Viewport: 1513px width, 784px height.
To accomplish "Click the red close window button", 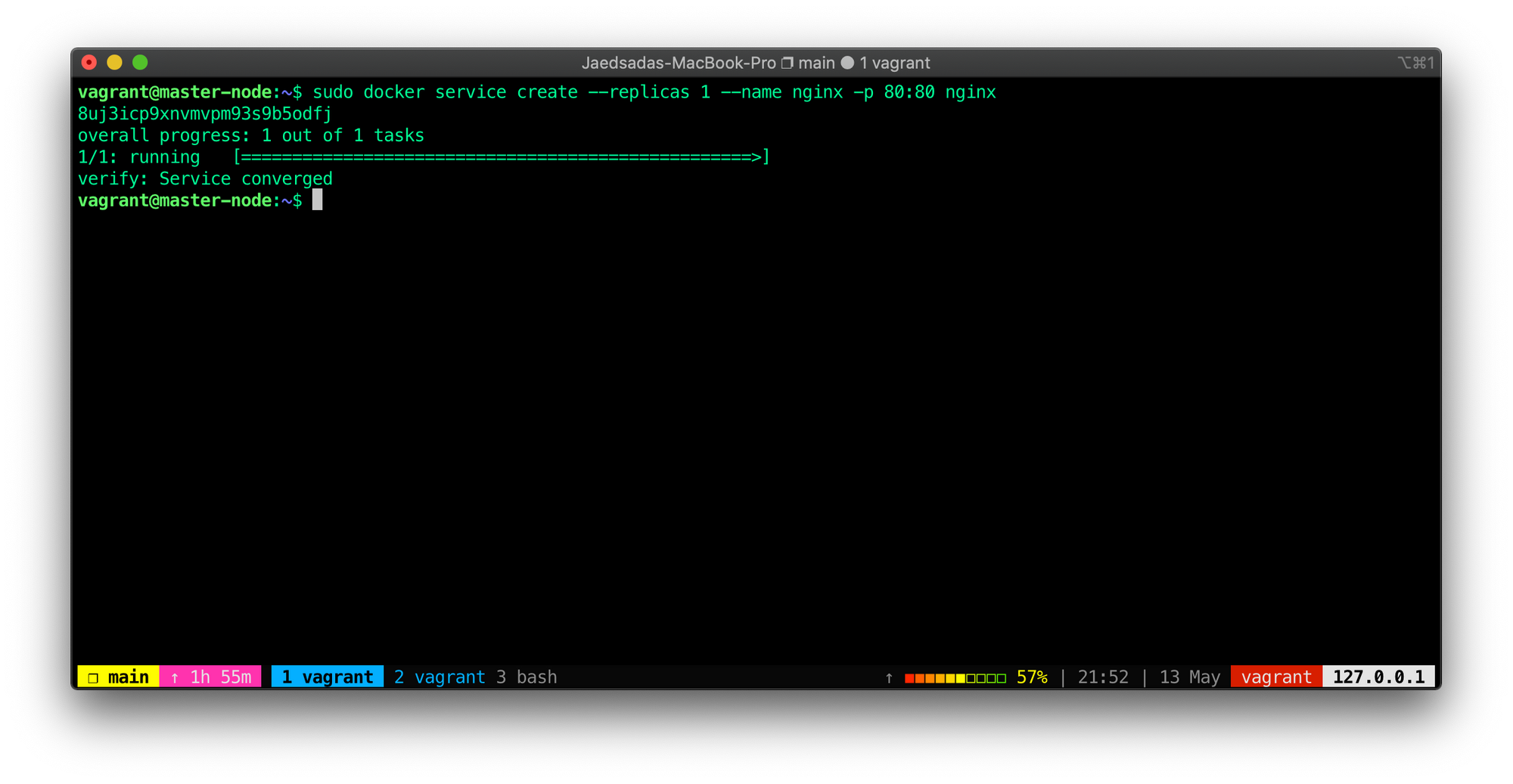I will click(x=89, y=63).
